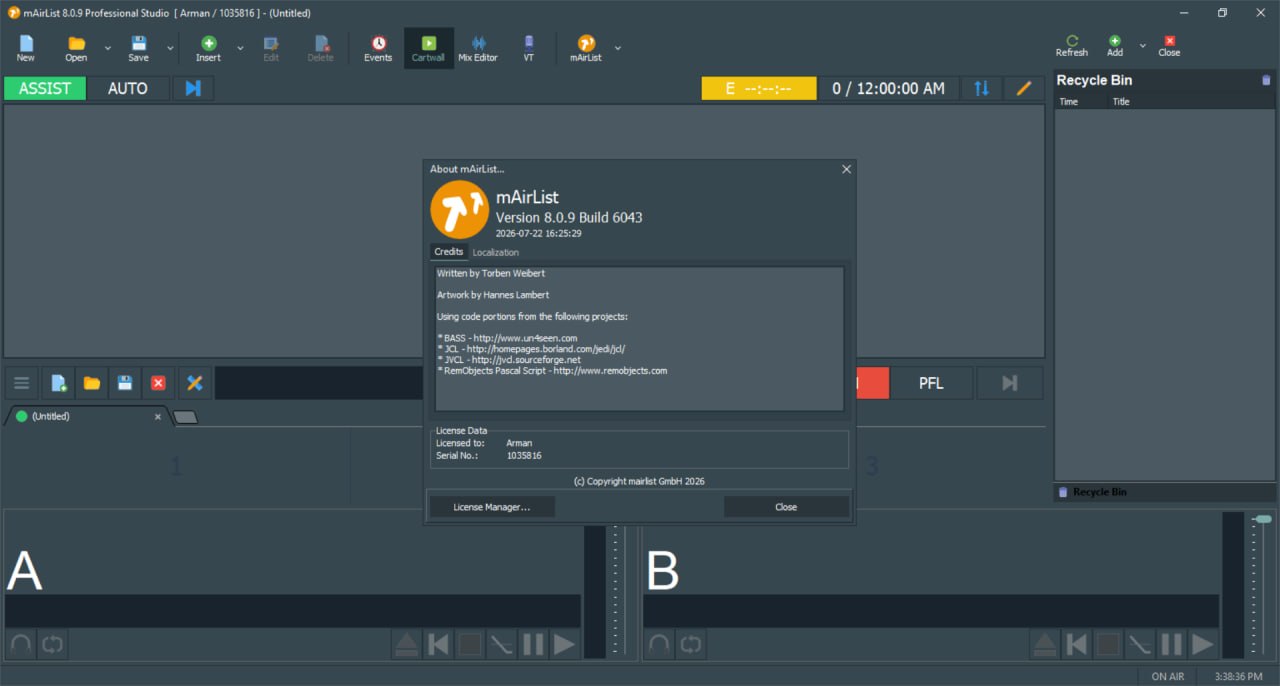The height and width of the screenshot is (686, 1280).
Task: Click the cartwall save disk icon
Action: tap(125, 383)
